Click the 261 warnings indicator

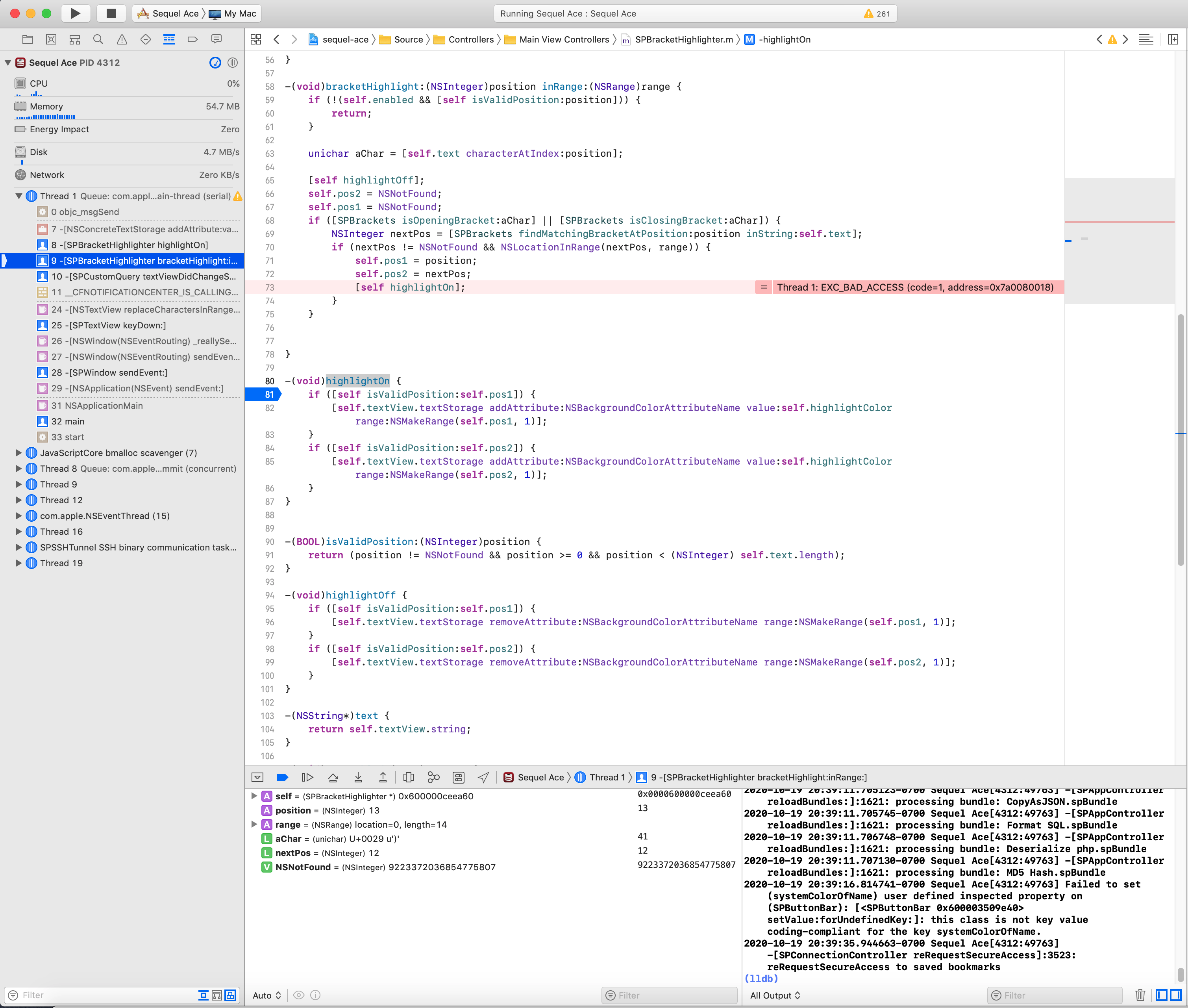pyautogui.click(x=877, y=14)
